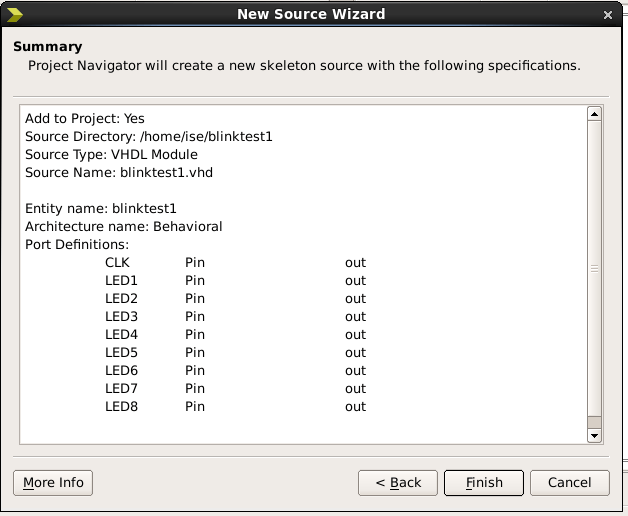The width and height of the screenshot is (628, 516).
Task: Click the 'Source Name: blinktest1.vhd' line
Action: (119, 173)
